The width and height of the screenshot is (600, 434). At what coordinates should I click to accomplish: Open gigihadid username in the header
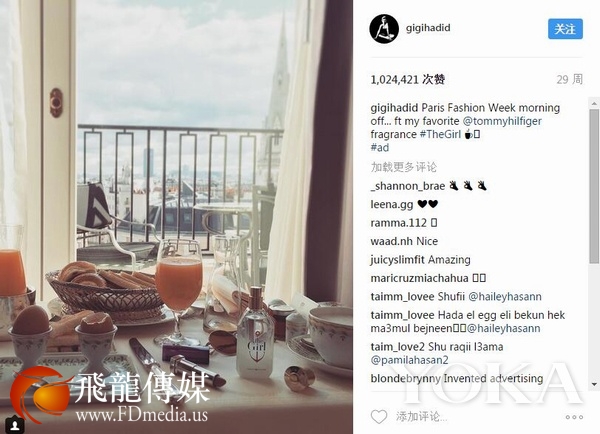click(x=428, y=28)
